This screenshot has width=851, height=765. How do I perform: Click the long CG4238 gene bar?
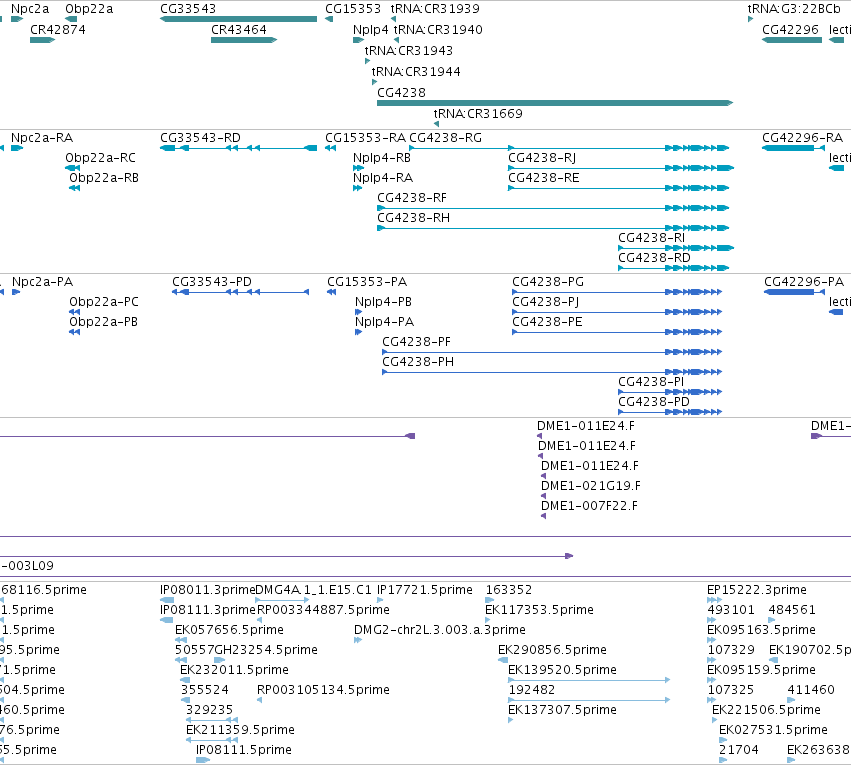tap(555, 103)
